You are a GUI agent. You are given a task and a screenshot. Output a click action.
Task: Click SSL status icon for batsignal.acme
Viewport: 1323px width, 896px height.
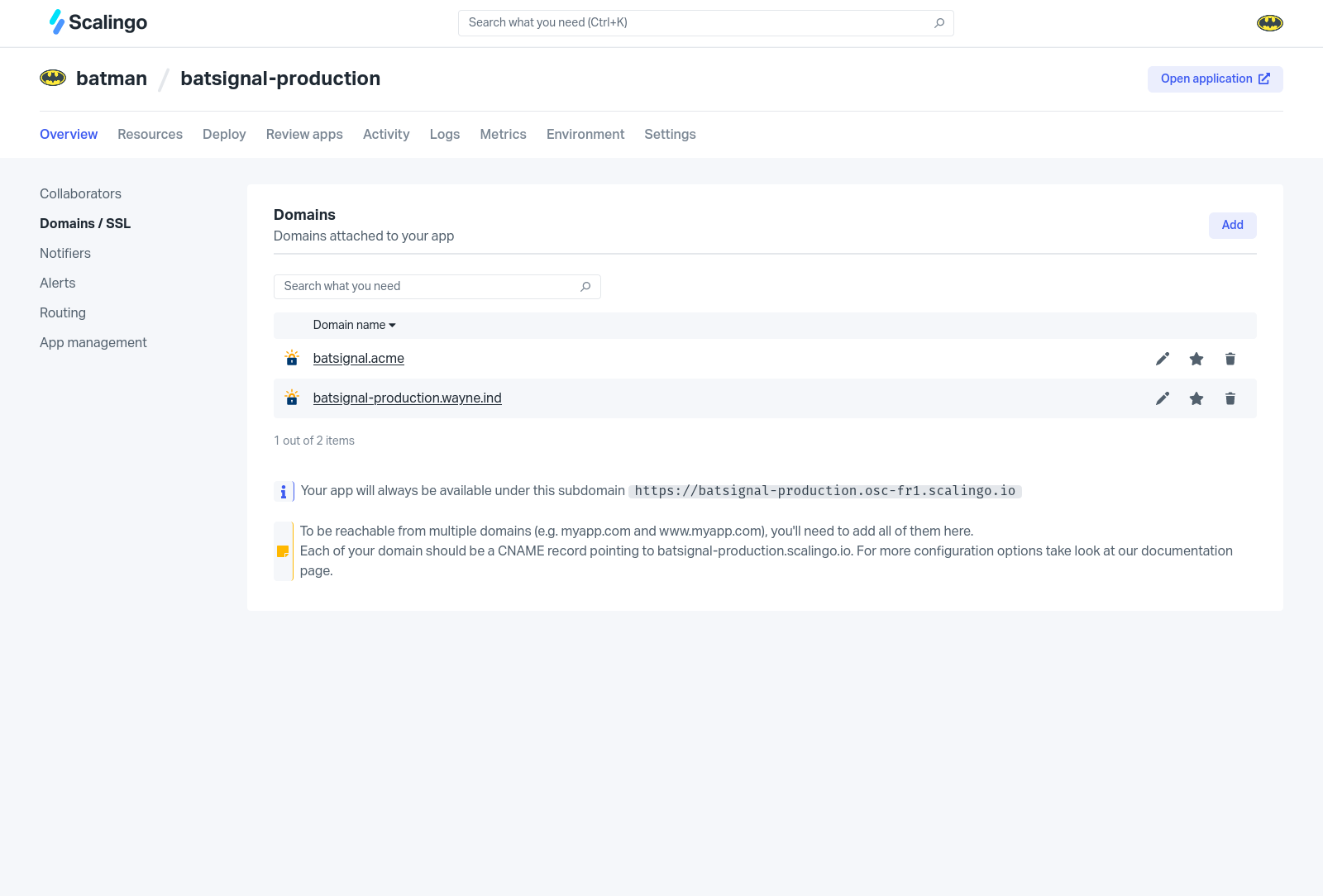point(292,358)
